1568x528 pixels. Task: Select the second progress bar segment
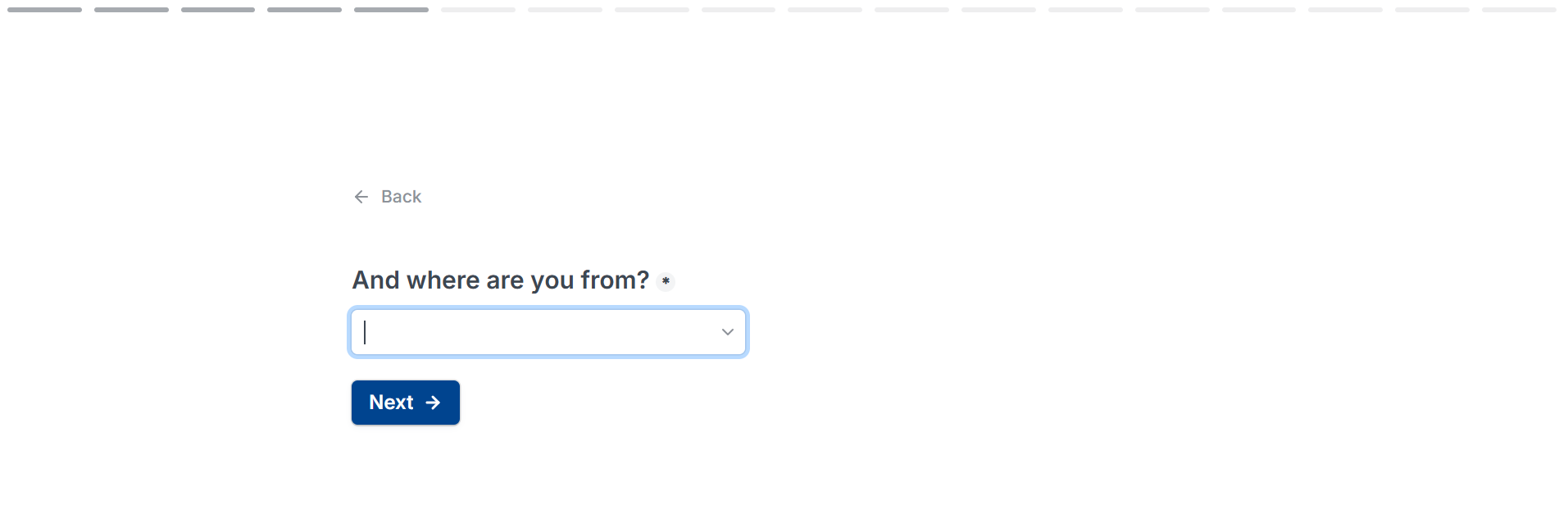[x=131, y=10]
